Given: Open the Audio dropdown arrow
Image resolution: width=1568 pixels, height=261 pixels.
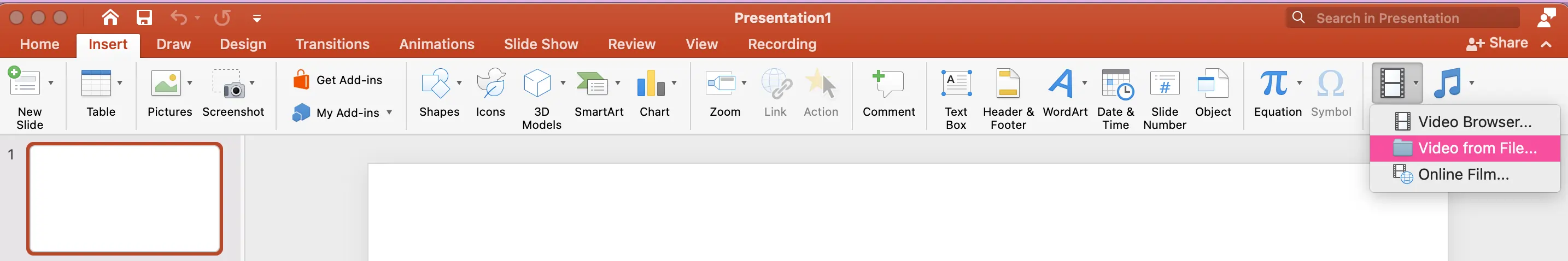Looking at the screenshot, I should (x=1471, y=83).
